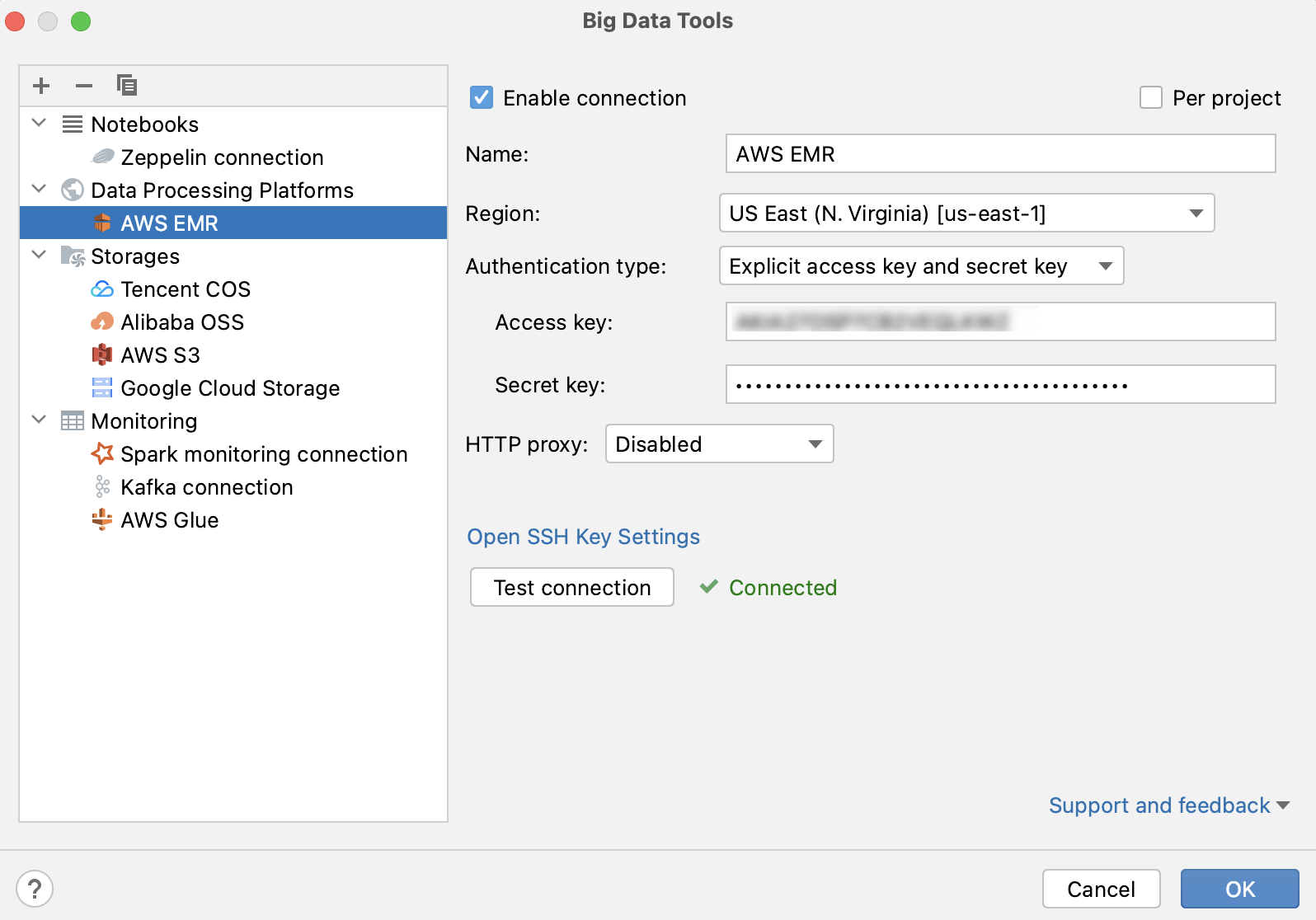Screen dimensions: 1316x920
Task: Click the duplicate connection icon
Action: coord(127,85)
